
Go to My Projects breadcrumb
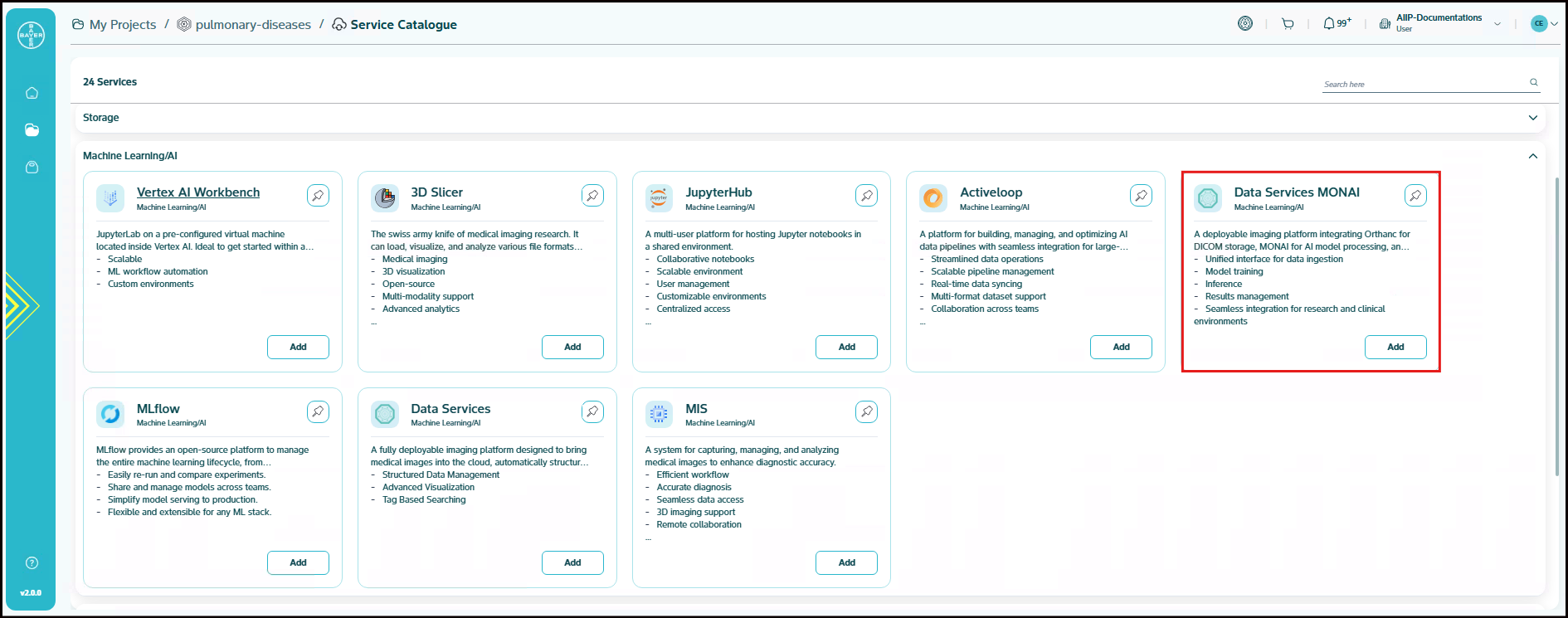122,25
